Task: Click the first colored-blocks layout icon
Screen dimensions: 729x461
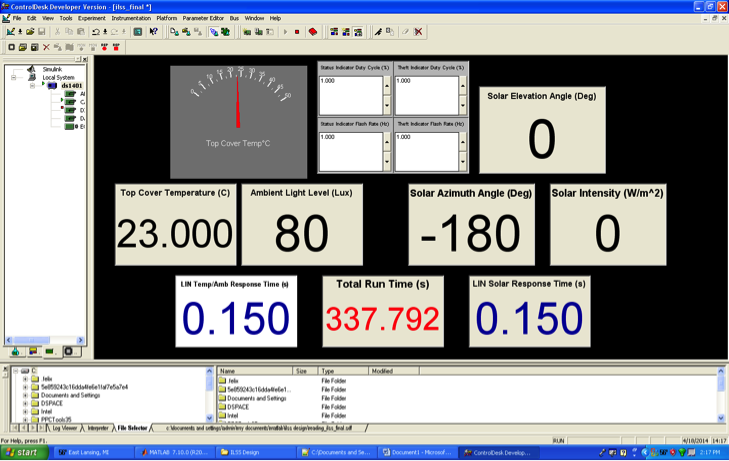Action: click(x=334, y=32)
